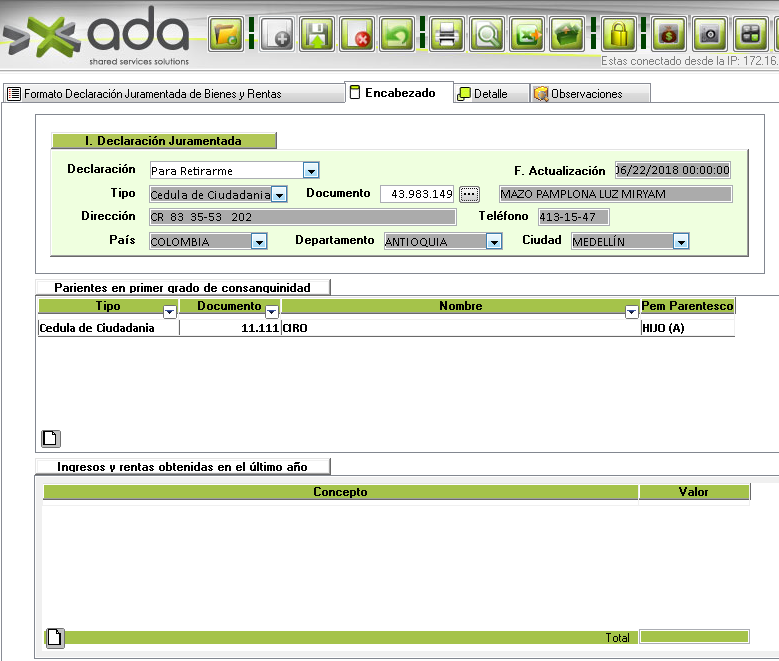Screen dimensions: 779x661
Task: Click the ellipsis lookup button beside Documento
Action: click(x=470, y=194)
